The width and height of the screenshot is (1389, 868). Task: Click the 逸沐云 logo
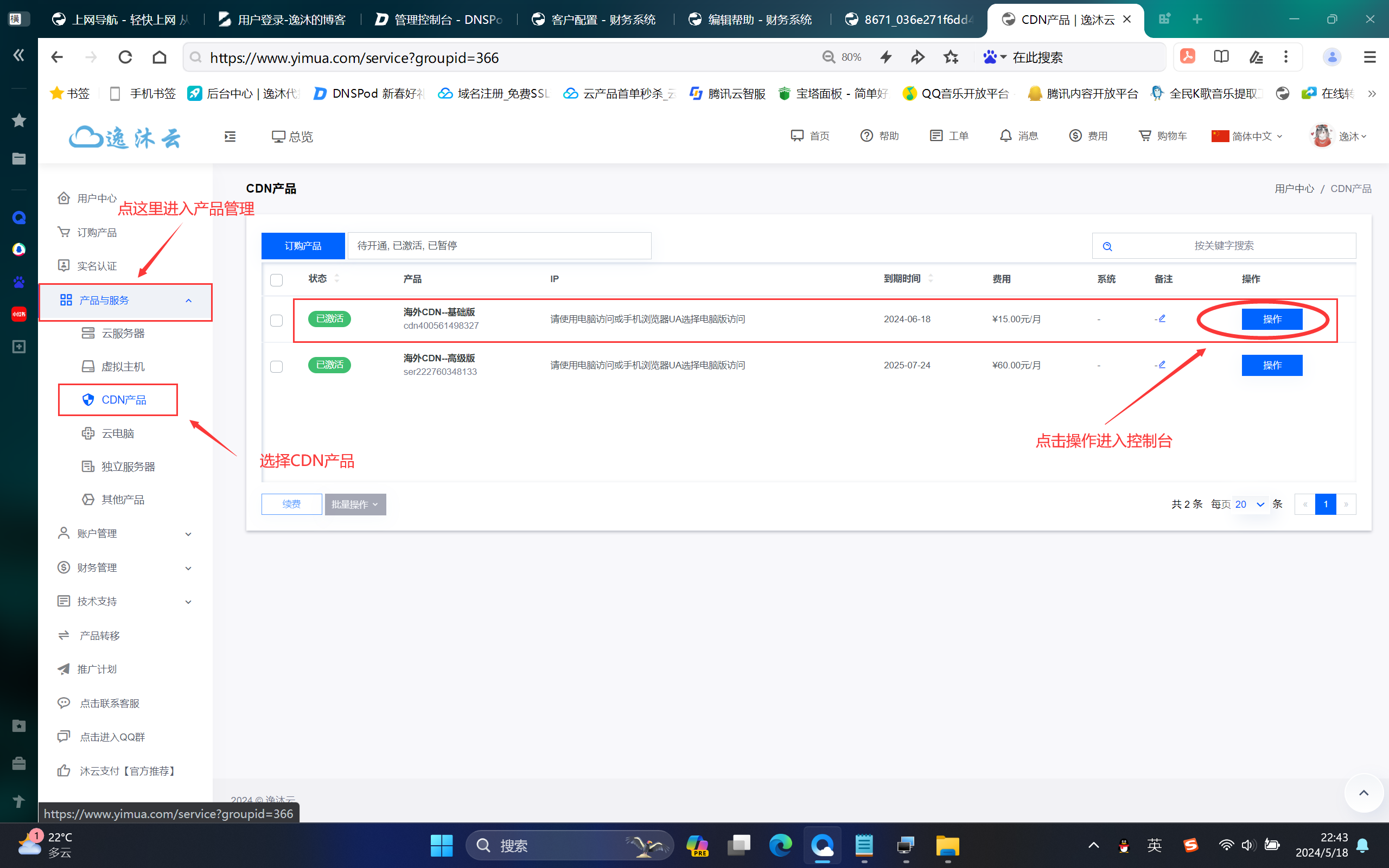click(125, 138)
